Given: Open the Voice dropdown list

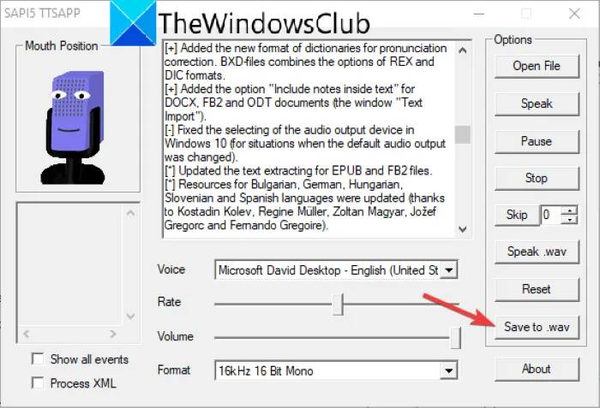Looking at the screenshot, I should pyautogui.click(x=448, y=271).
